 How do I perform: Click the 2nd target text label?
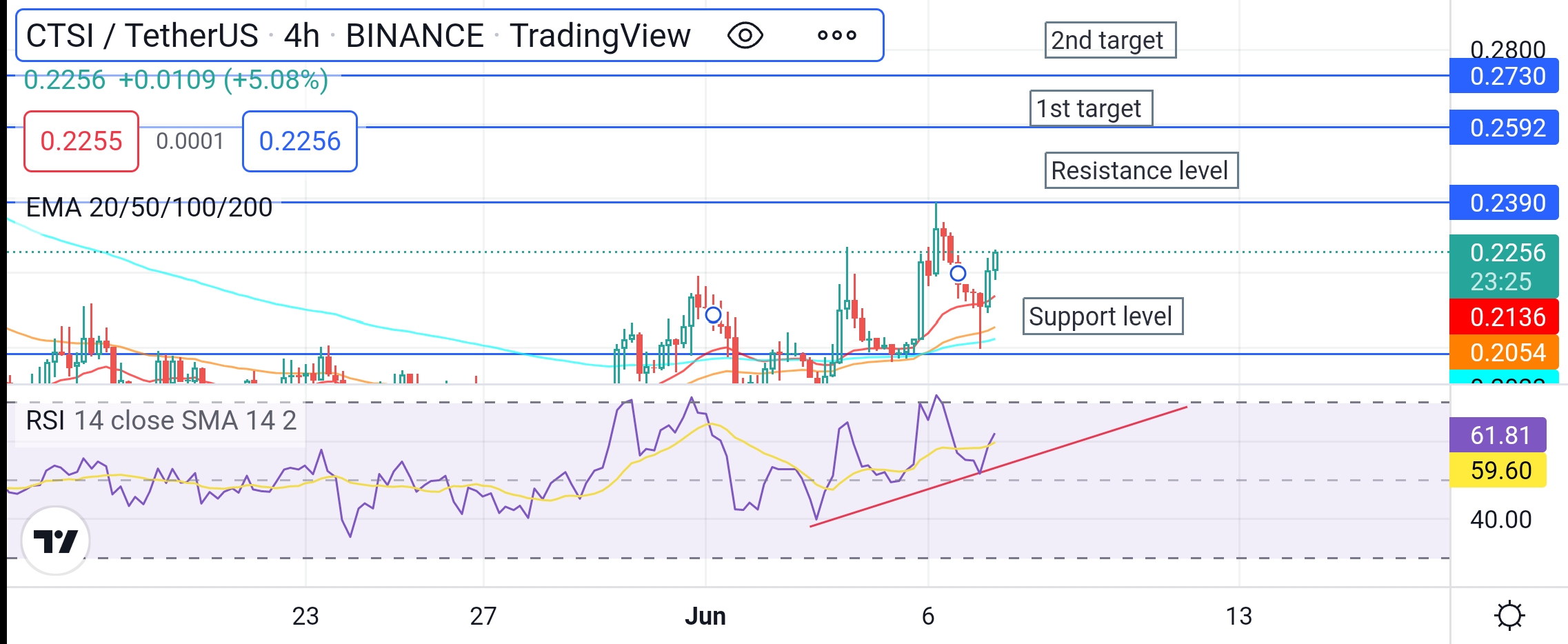pos(1110,40)
